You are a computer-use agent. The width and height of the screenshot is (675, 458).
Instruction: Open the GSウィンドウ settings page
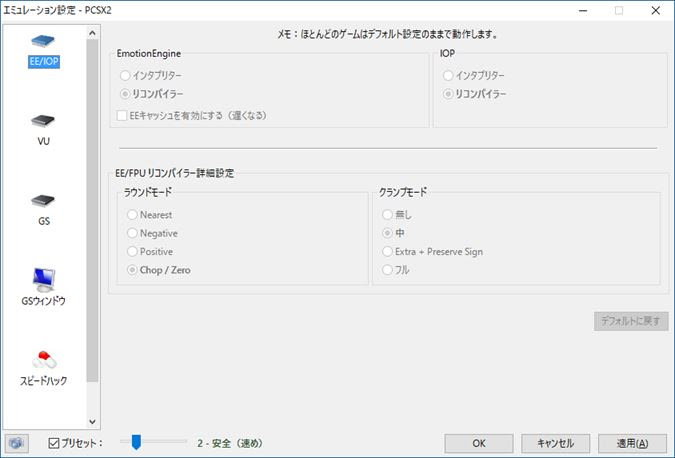(x=43, y=287)
